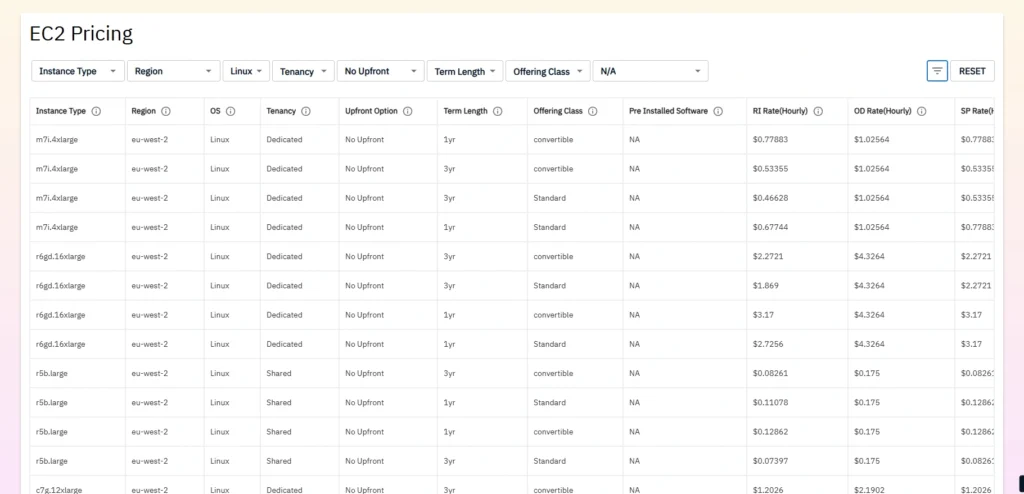Open the N/A software filter dropdown
The height and width of the screenshot is (494, 1024).
[650, 71]
